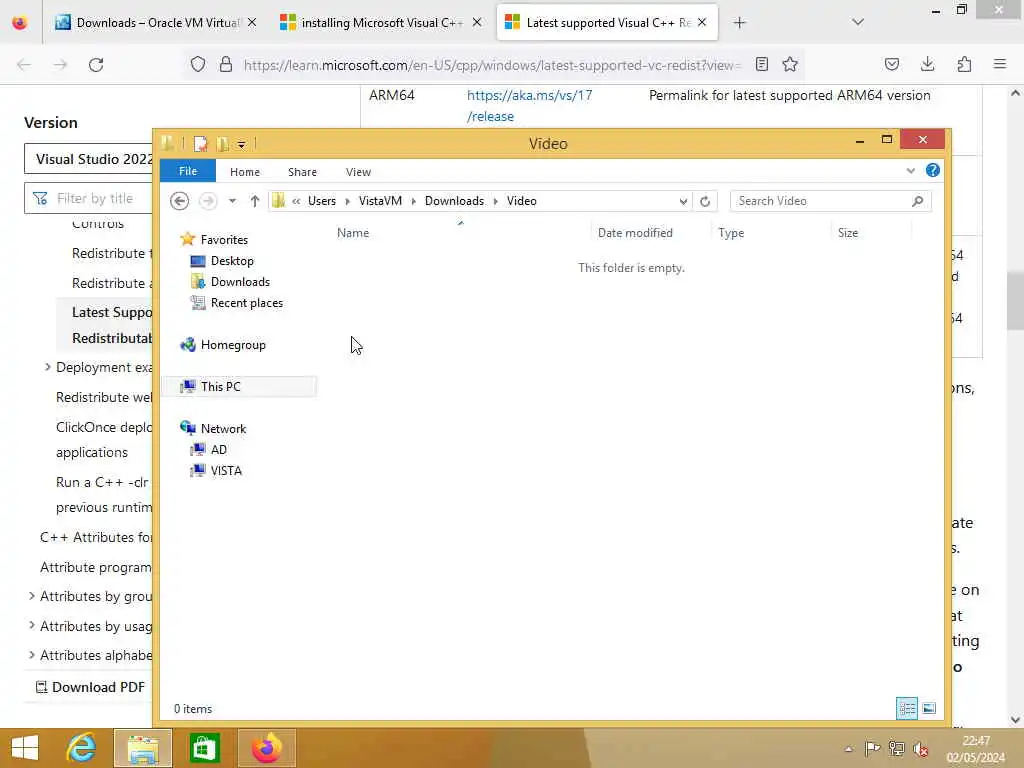Image resolution: width=1024 pixels, height=768 pixels.
Task: Click in the Search Video box
Action: click(822, 201)
